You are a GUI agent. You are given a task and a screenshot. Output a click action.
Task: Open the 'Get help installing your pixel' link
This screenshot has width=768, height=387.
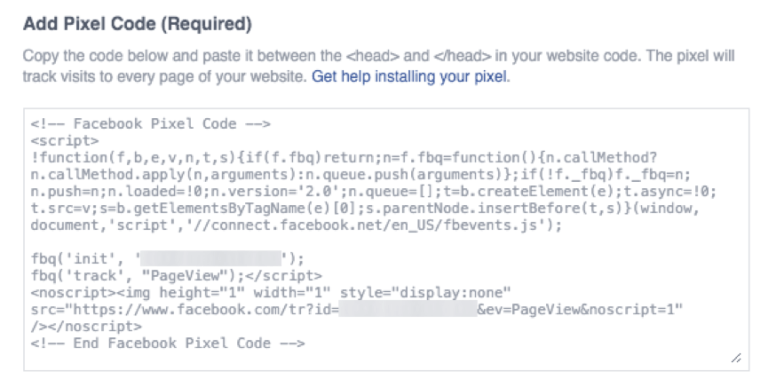click(x=409, y=77)
